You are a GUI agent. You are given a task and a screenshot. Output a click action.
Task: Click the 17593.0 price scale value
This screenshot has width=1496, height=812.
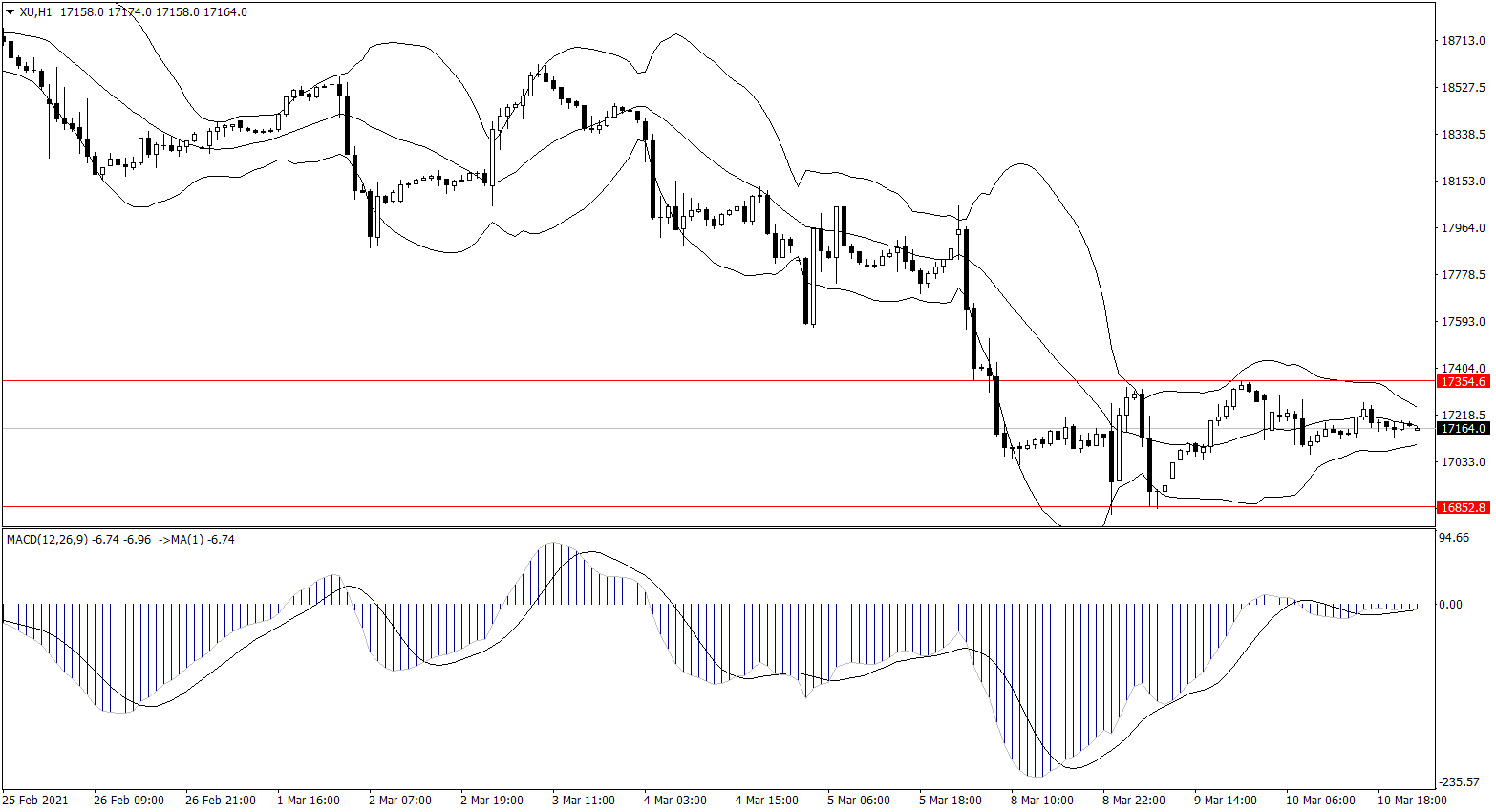[1463, 322]
